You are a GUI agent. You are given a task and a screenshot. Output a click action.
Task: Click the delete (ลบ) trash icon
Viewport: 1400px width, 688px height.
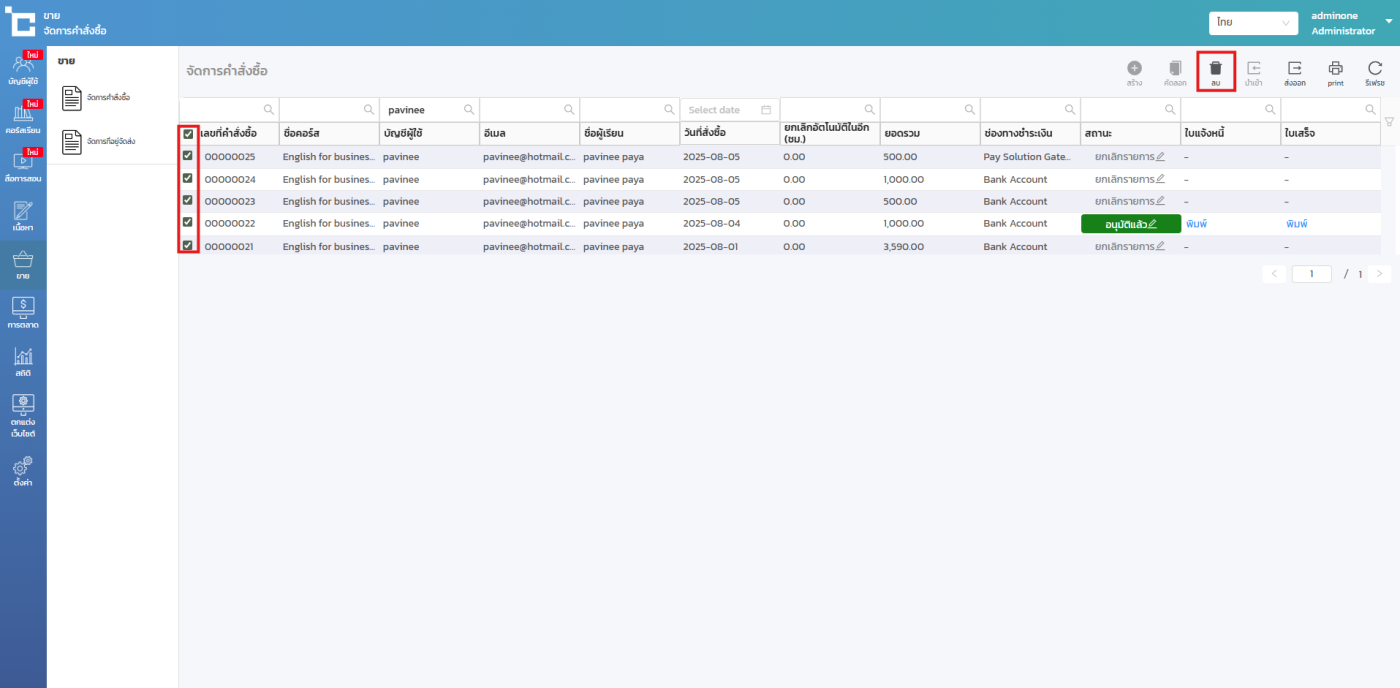(1215, 68)
